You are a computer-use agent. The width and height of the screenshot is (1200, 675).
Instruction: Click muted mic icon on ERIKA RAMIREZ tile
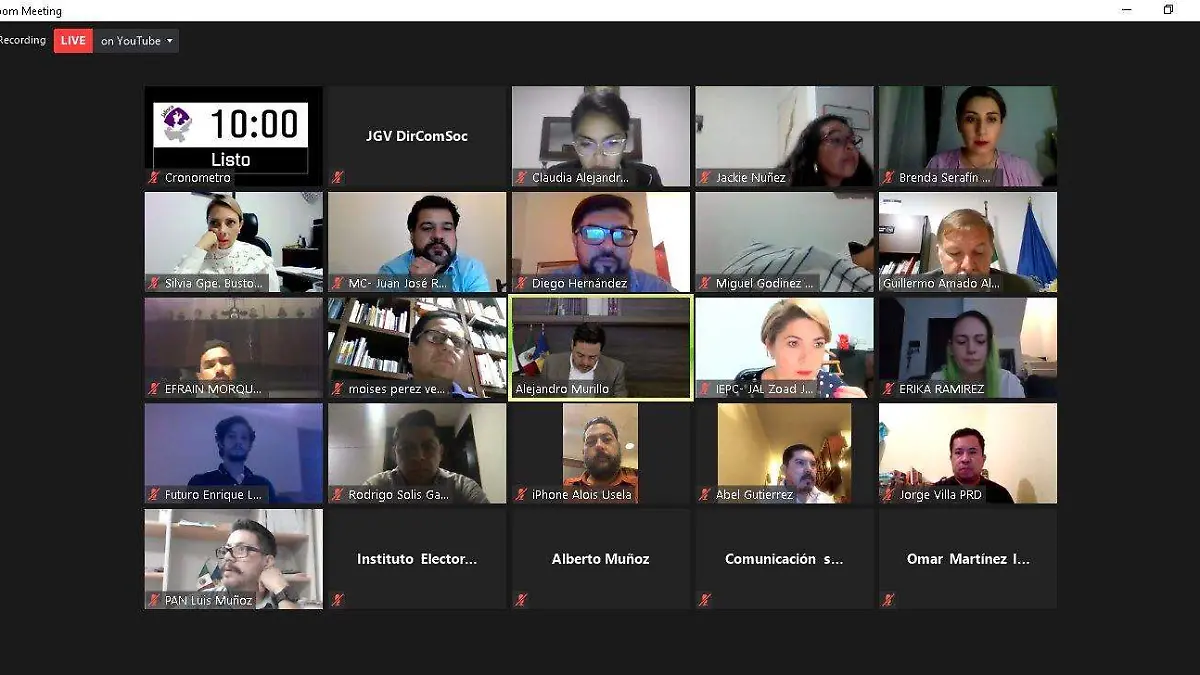(x=889, y=389)
